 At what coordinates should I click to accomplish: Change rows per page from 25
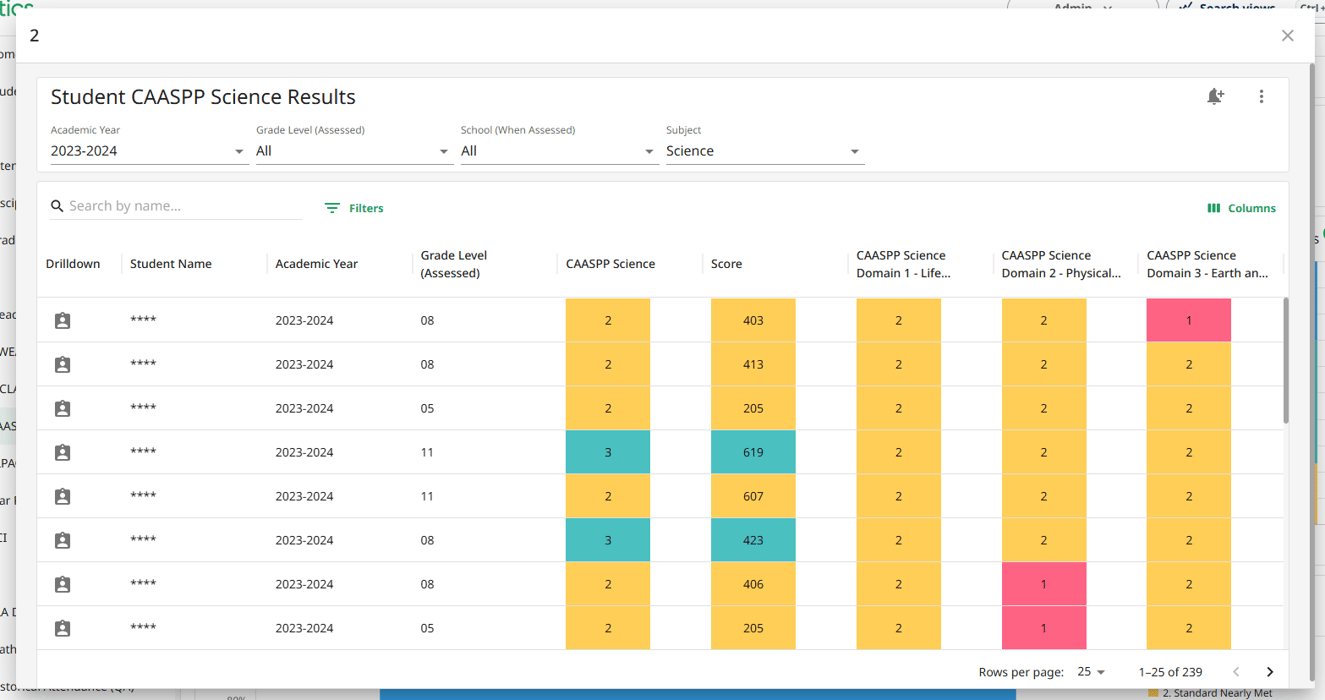pyautogui.click(x=1091, y=672)
